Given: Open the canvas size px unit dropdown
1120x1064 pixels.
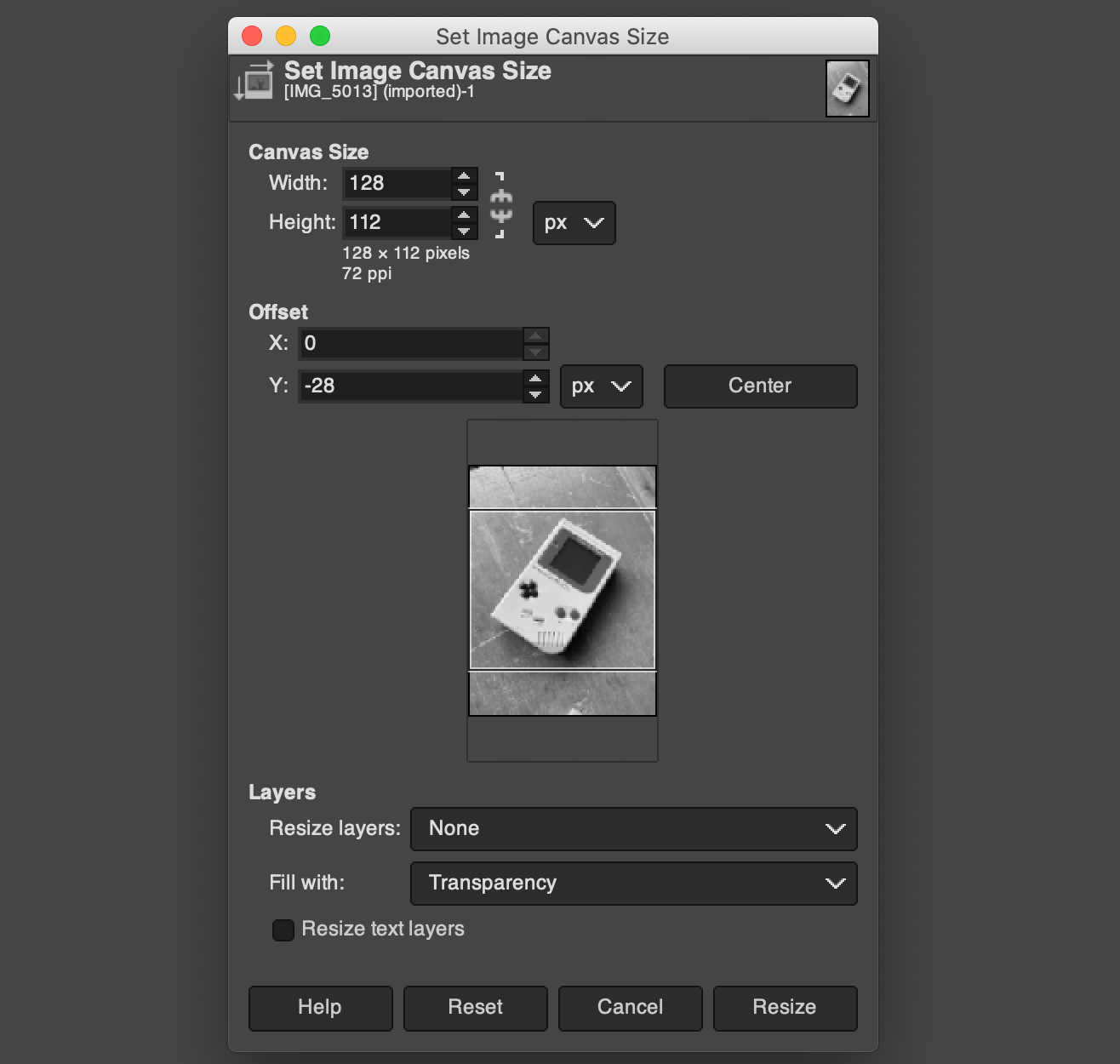Looking at the screenshot, I should (574, 223).
